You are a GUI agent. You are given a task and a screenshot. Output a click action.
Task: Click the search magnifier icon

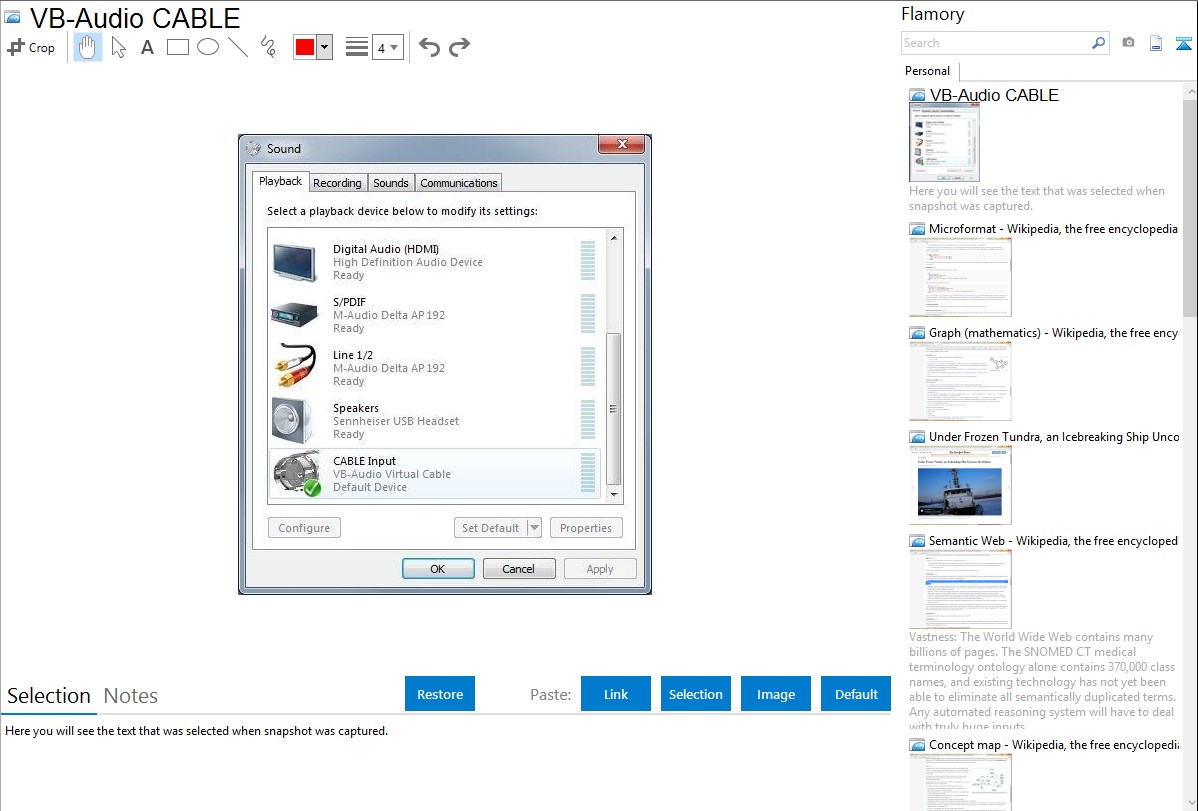click(x=1098, y=43)
